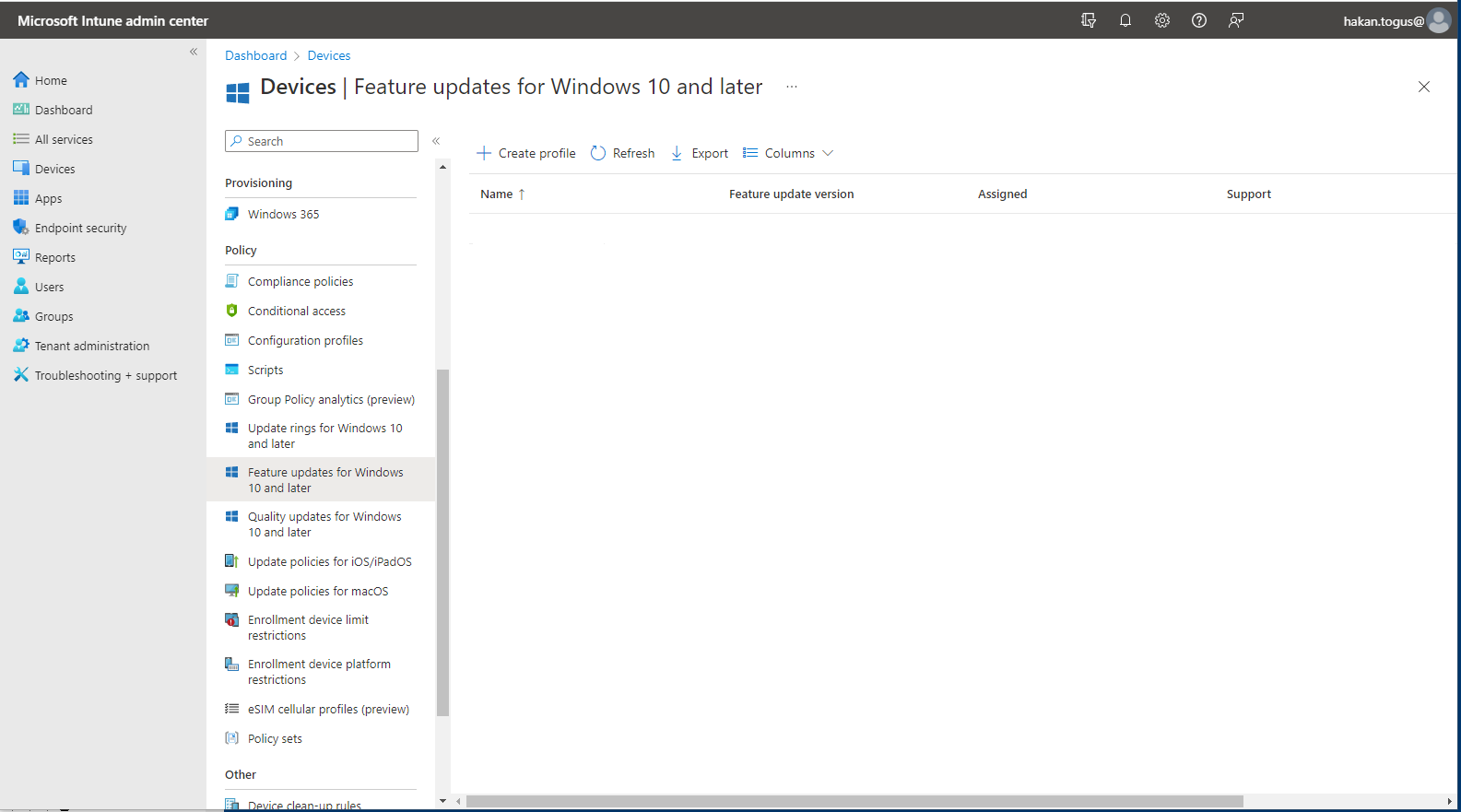
Task: Open Home in left navigation
Action: [51, 80]
